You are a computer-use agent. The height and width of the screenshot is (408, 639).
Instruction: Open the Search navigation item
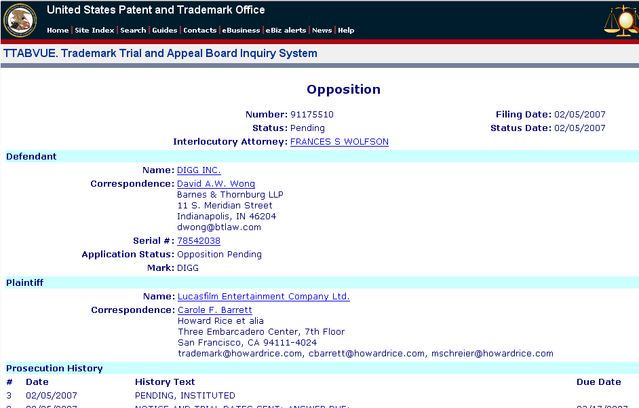(133, 30)
